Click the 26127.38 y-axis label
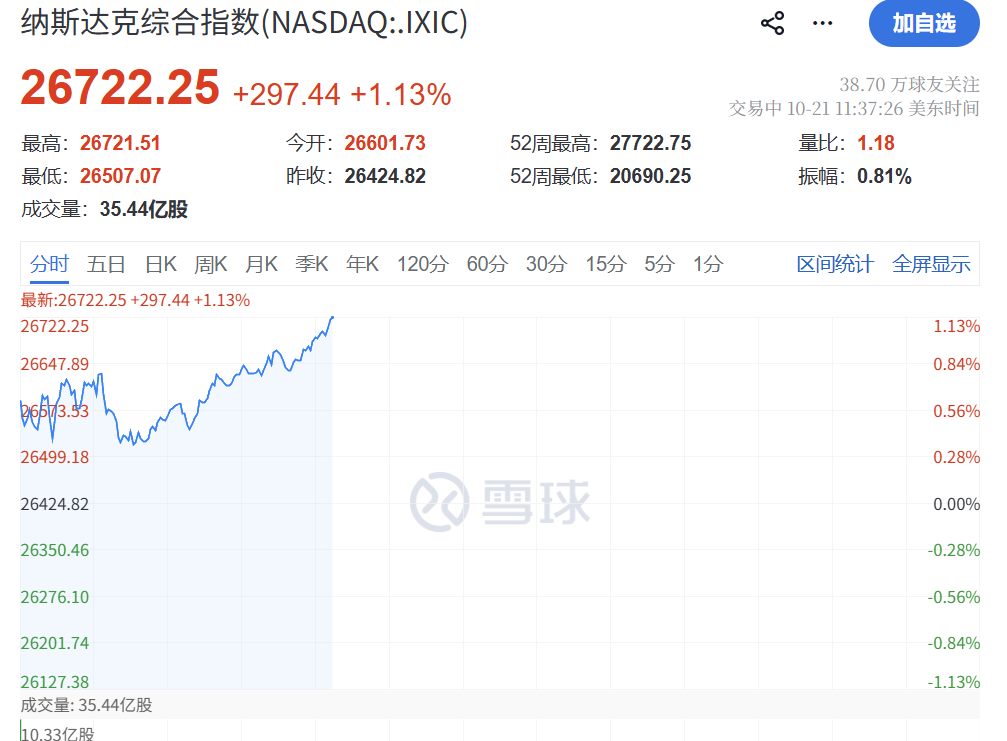 pos(55,682)
